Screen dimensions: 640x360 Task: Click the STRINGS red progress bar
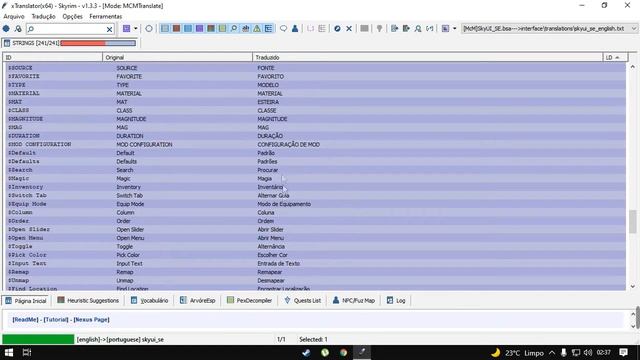[98, 43]
